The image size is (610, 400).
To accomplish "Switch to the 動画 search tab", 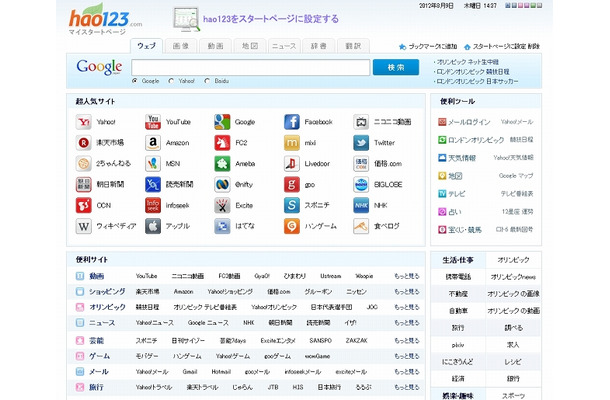I will pos(215,46).
